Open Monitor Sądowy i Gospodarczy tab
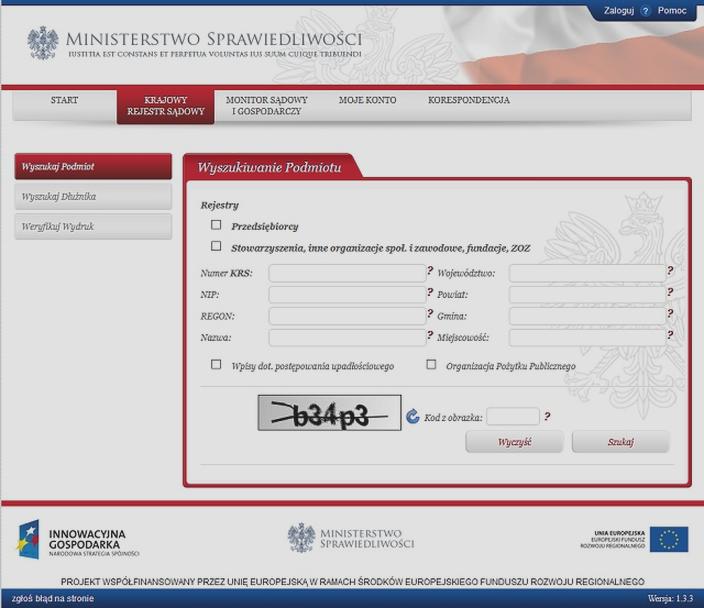 tap(267, 106)
